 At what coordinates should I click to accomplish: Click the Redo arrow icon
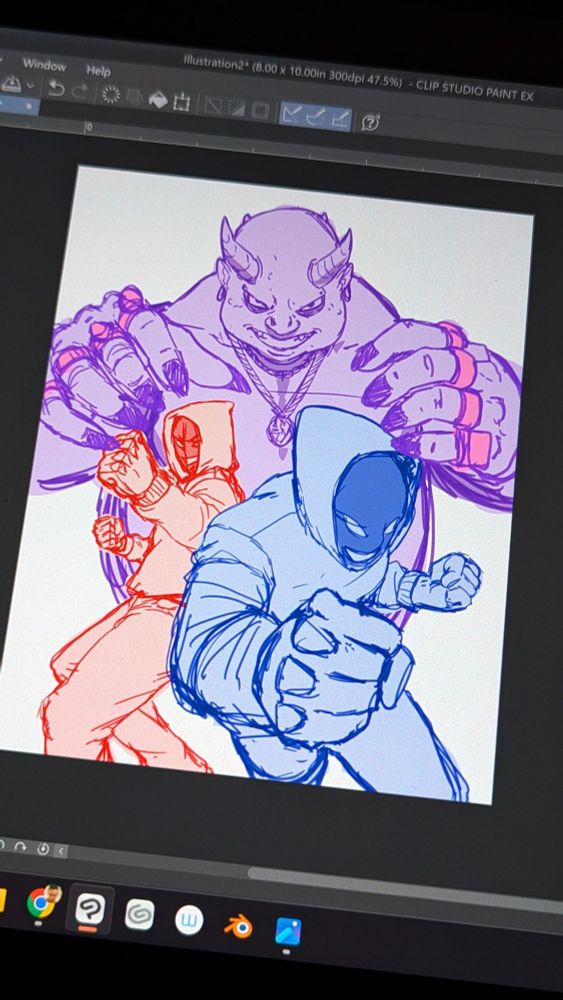pos(79,92)
